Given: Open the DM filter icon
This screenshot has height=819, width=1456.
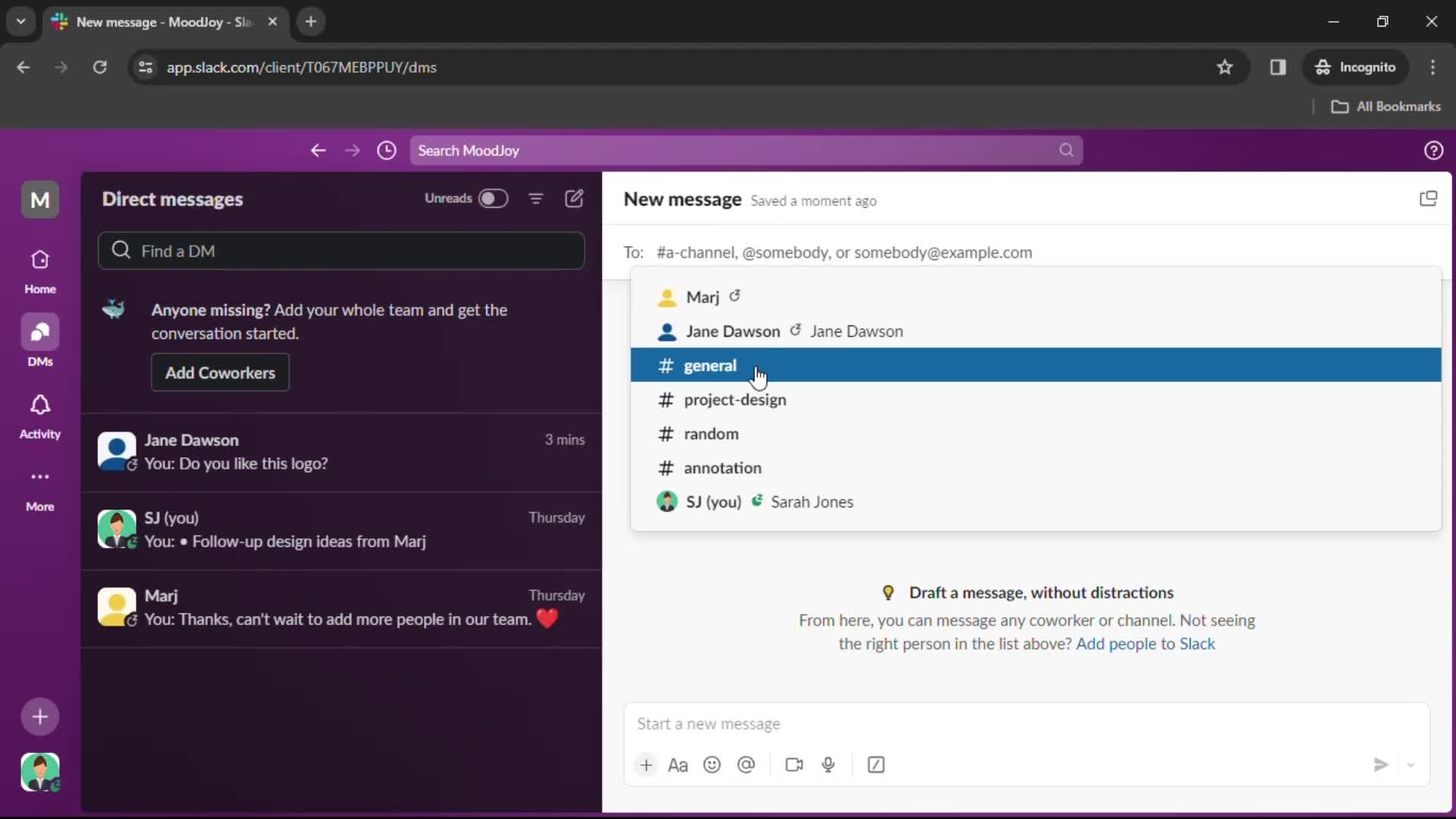Looking at the screenshot, I should pyautogui.click(x=536, y=199).
